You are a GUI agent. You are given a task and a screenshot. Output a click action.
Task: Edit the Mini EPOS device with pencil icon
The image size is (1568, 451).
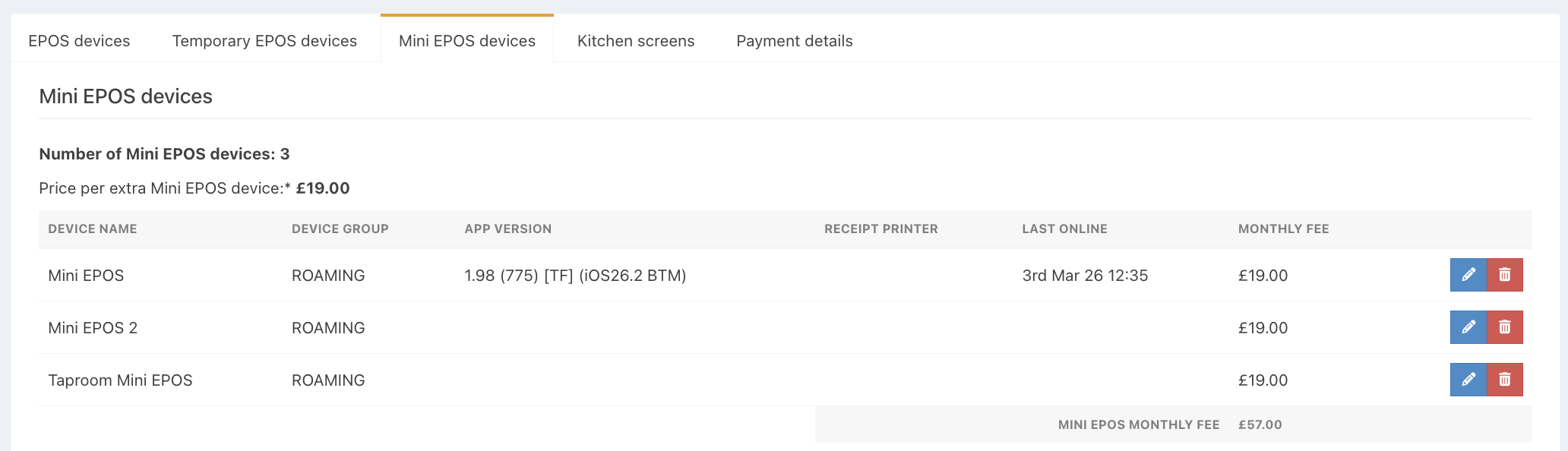click(x=1468, y=275)
